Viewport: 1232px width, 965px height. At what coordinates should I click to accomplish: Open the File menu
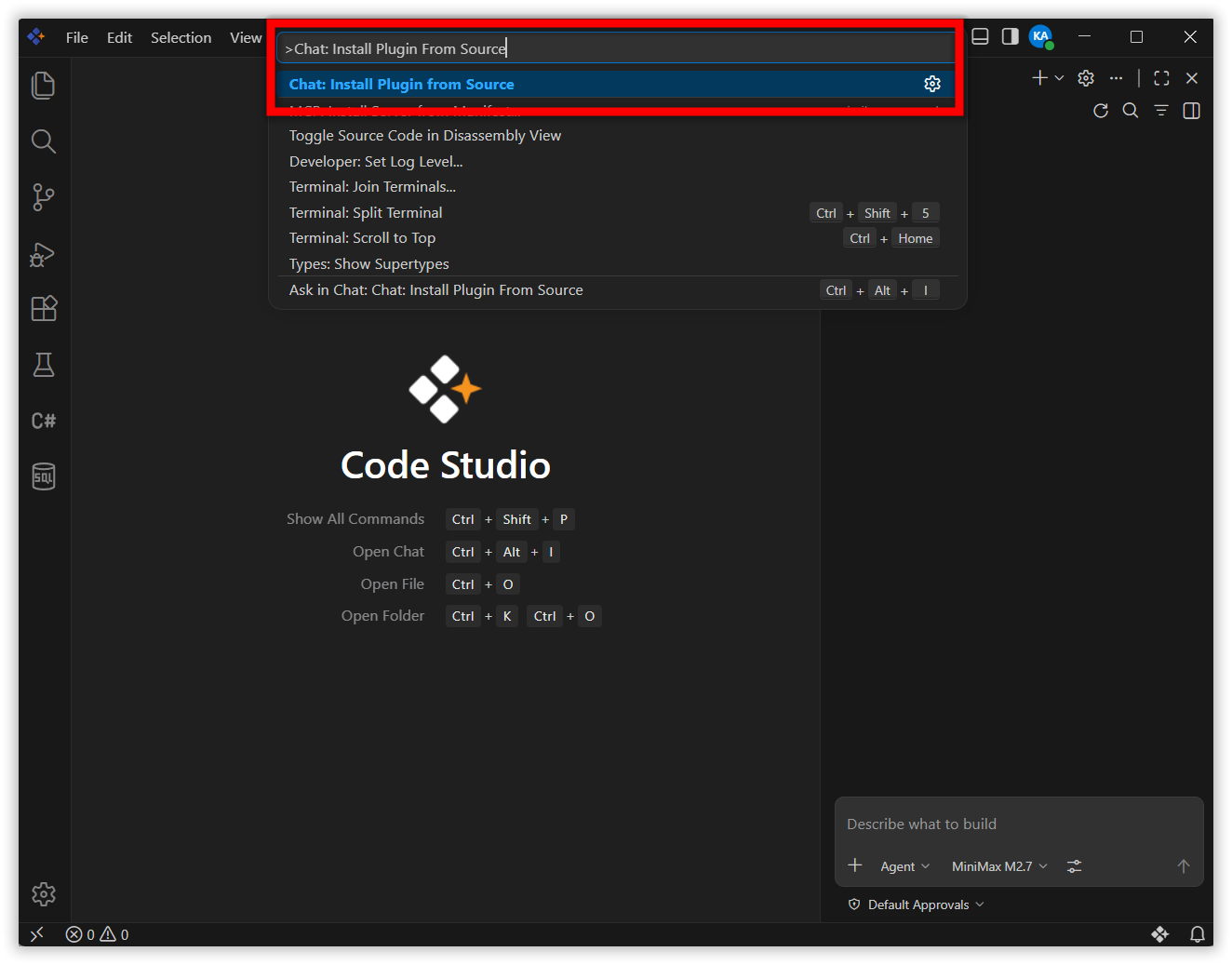point(77,37)
